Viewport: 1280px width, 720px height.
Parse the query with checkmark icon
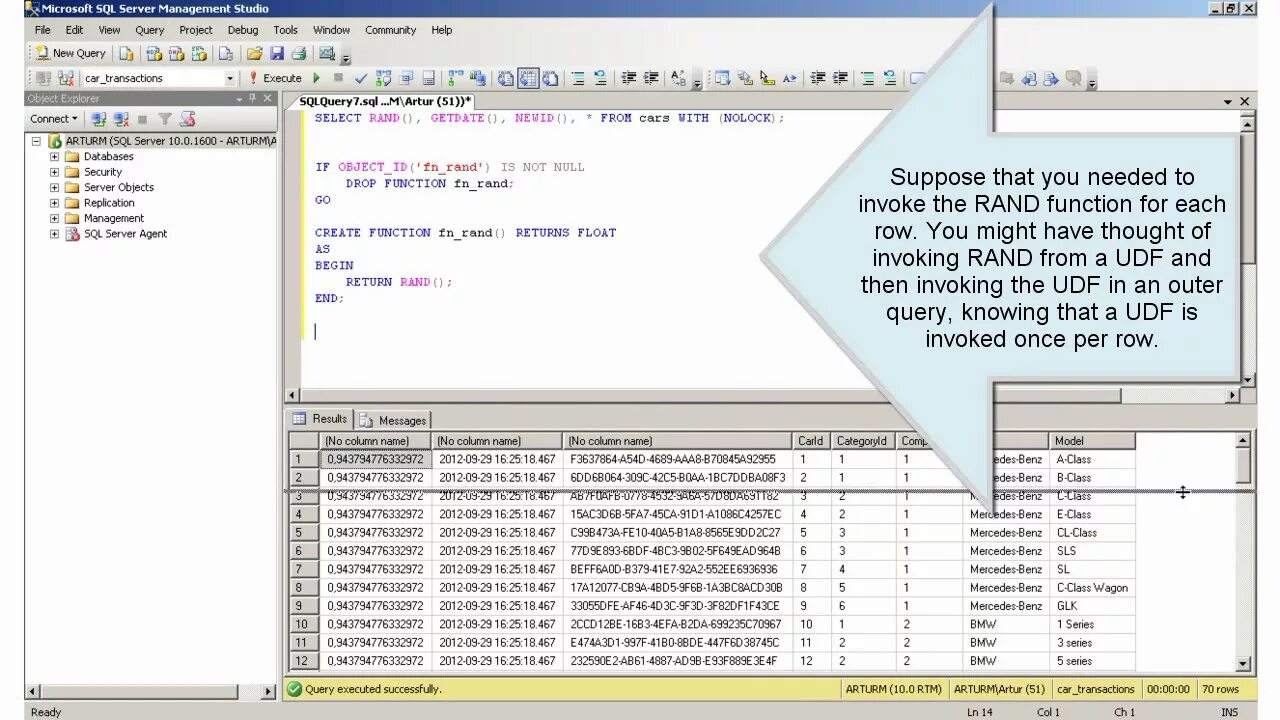[361, 78]
